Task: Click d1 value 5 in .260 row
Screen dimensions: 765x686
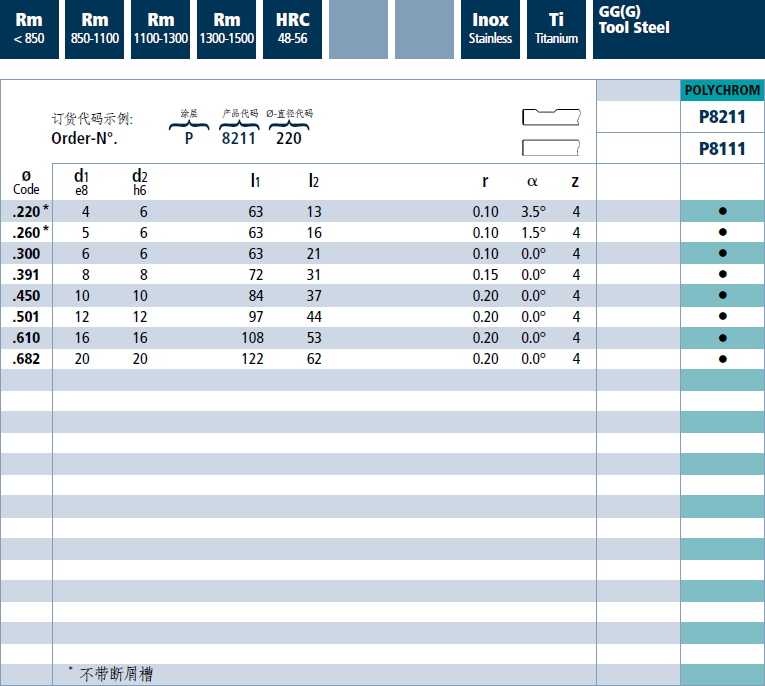Action: 85,233
